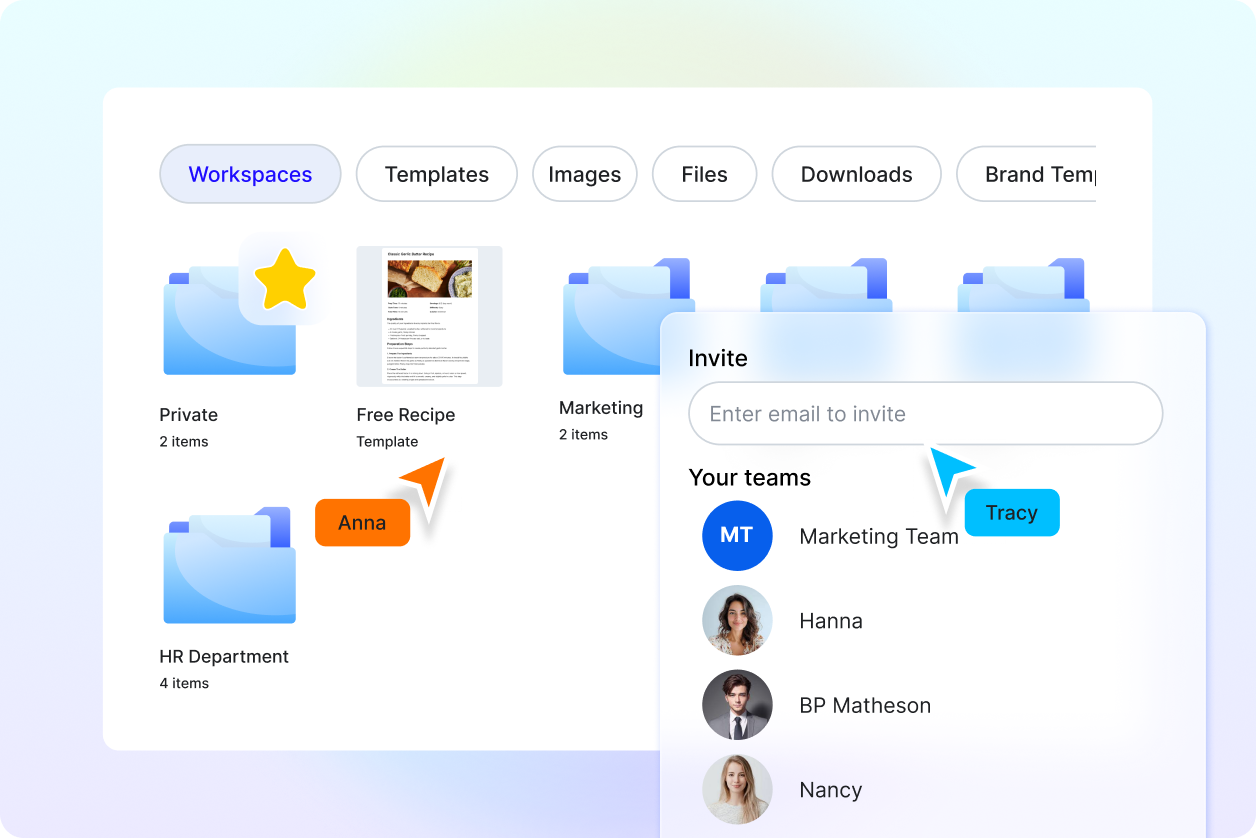1256x838 pixels.
Task: Click the Anna collaborator cursor label
Action: click(362, 522)
